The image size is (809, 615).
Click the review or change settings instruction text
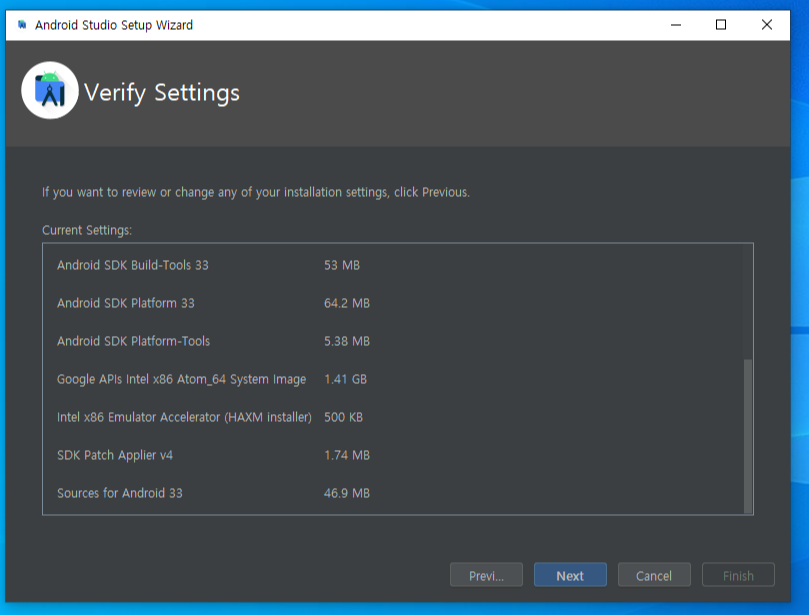point(255,192)
